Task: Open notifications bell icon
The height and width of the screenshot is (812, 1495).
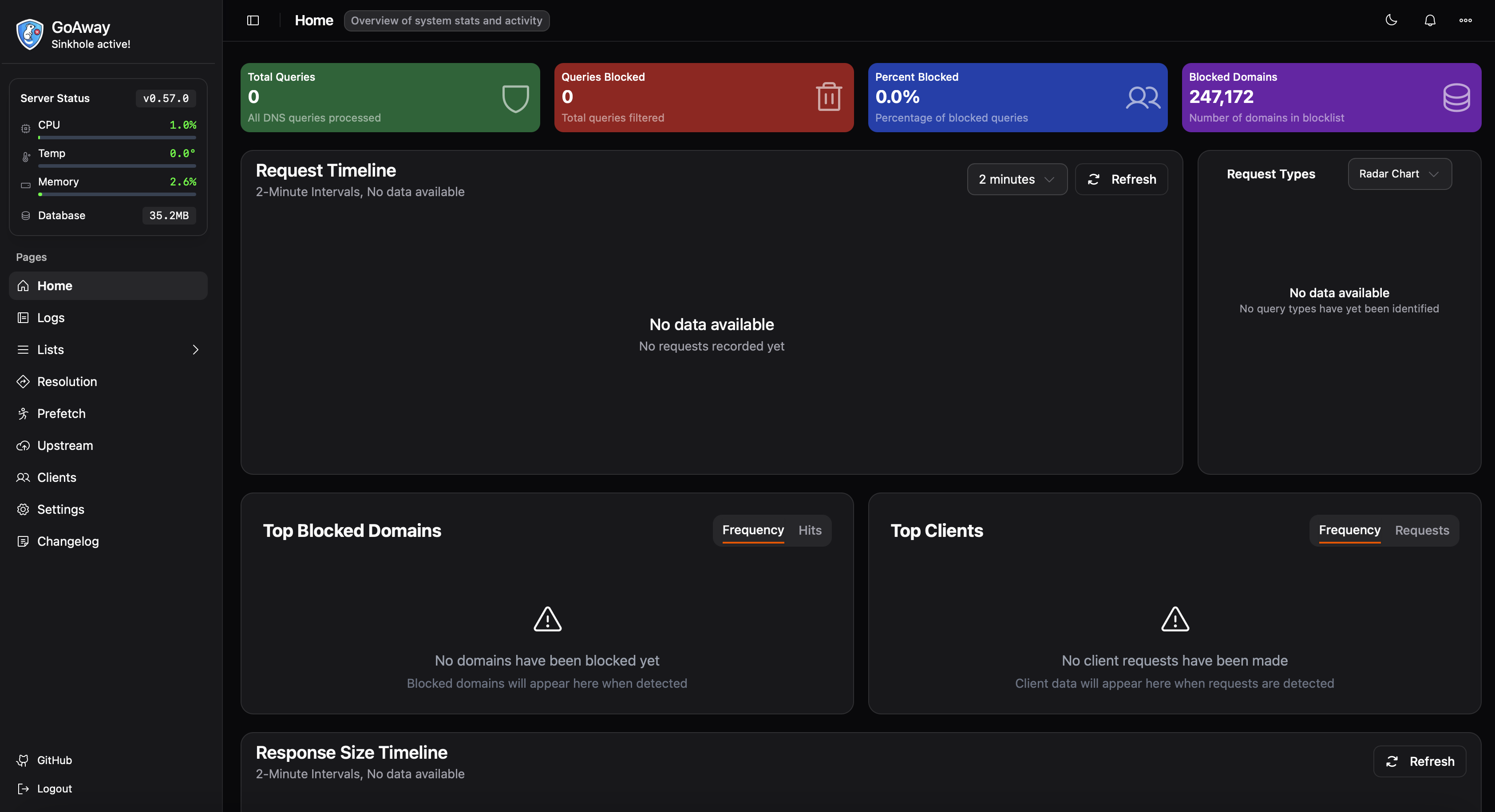Action: click(x=1430, y=20)
